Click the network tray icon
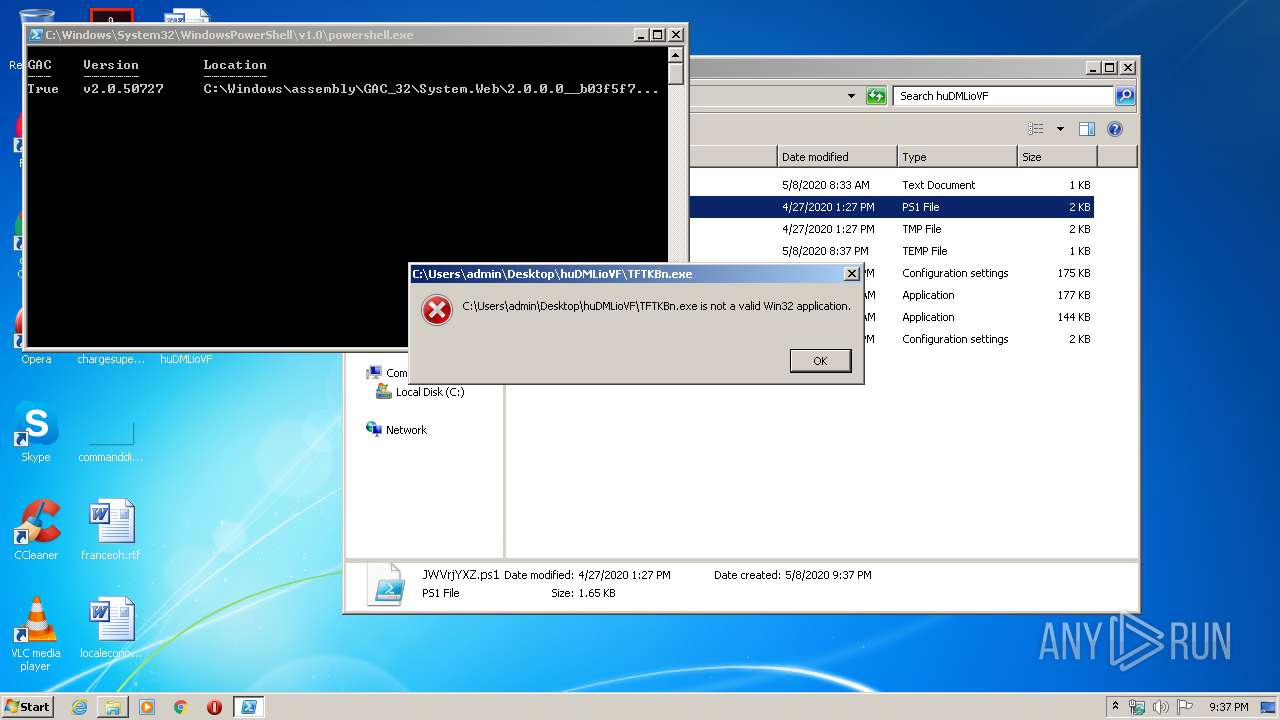1280x720 pixels. point(1137,707)
